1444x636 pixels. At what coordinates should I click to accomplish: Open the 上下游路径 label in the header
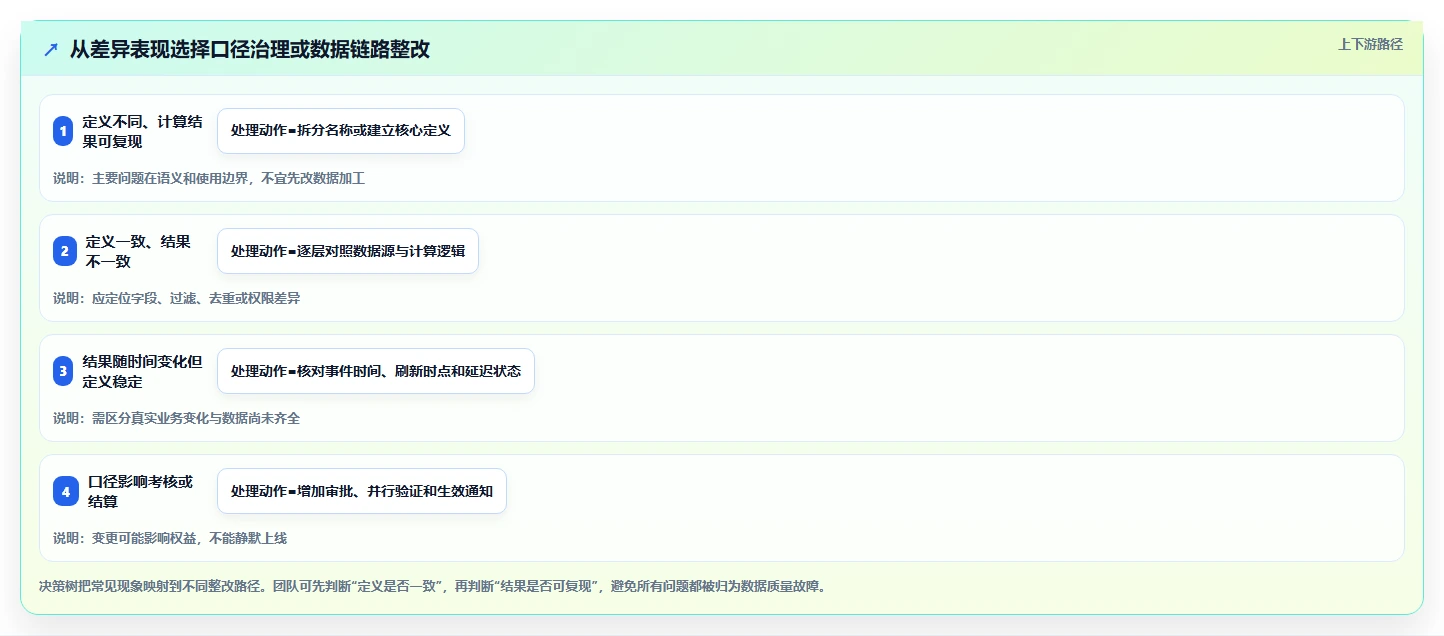(x=1371, y=44)
